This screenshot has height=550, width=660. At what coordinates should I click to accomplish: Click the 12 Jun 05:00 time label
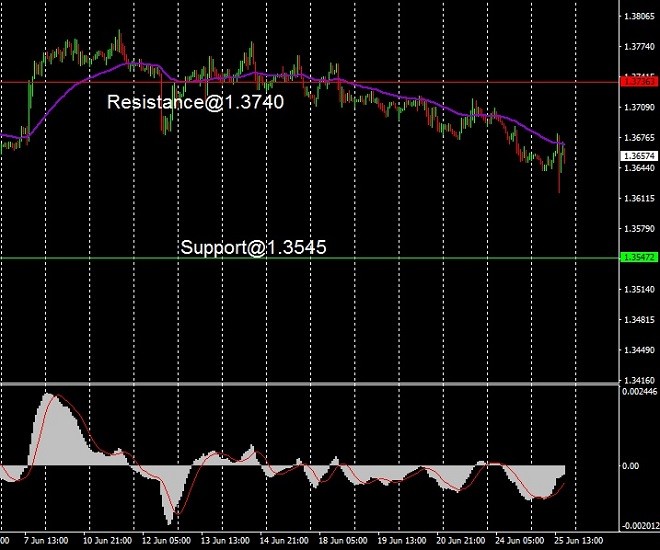pos(165,541)
